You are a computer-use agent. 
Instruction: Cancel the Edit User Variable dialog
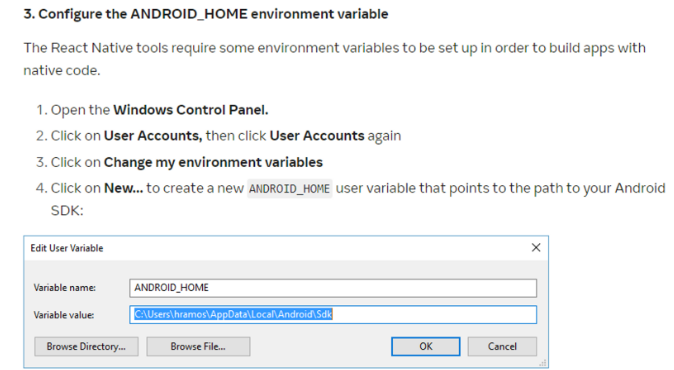502,346
